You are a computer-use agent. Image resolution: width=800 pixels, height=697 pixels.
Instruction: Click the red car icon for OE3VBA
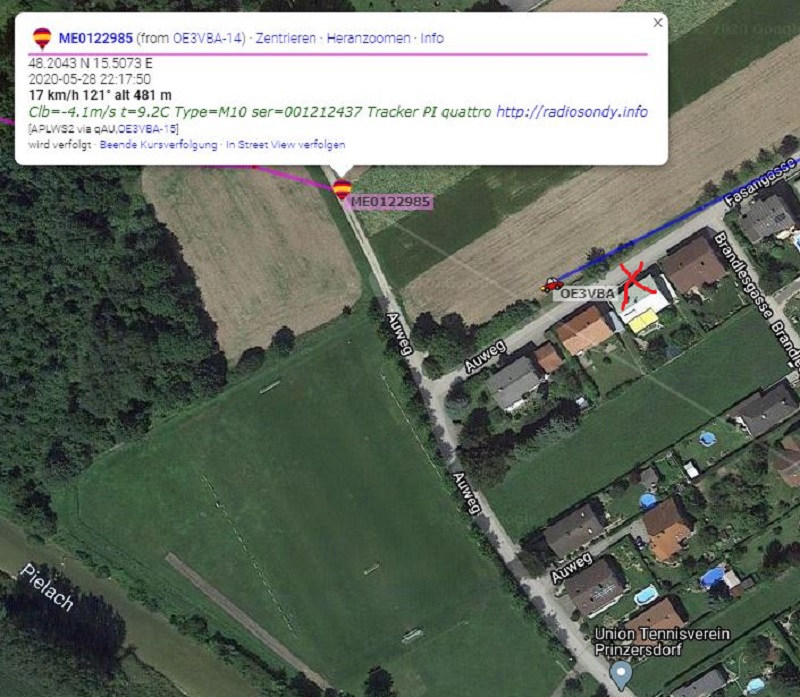point(552,284)
